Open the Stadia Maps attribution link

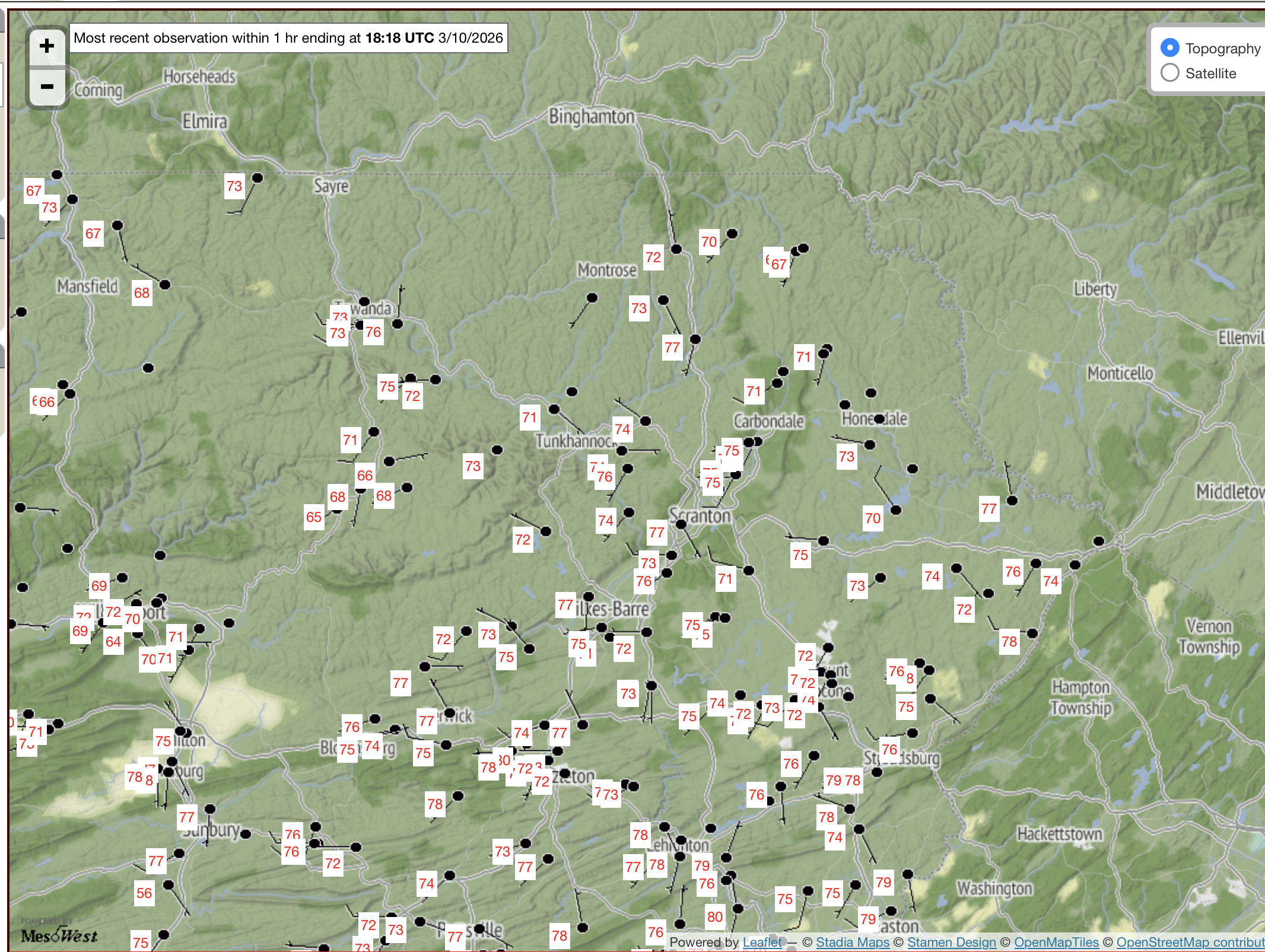(852, 942)
